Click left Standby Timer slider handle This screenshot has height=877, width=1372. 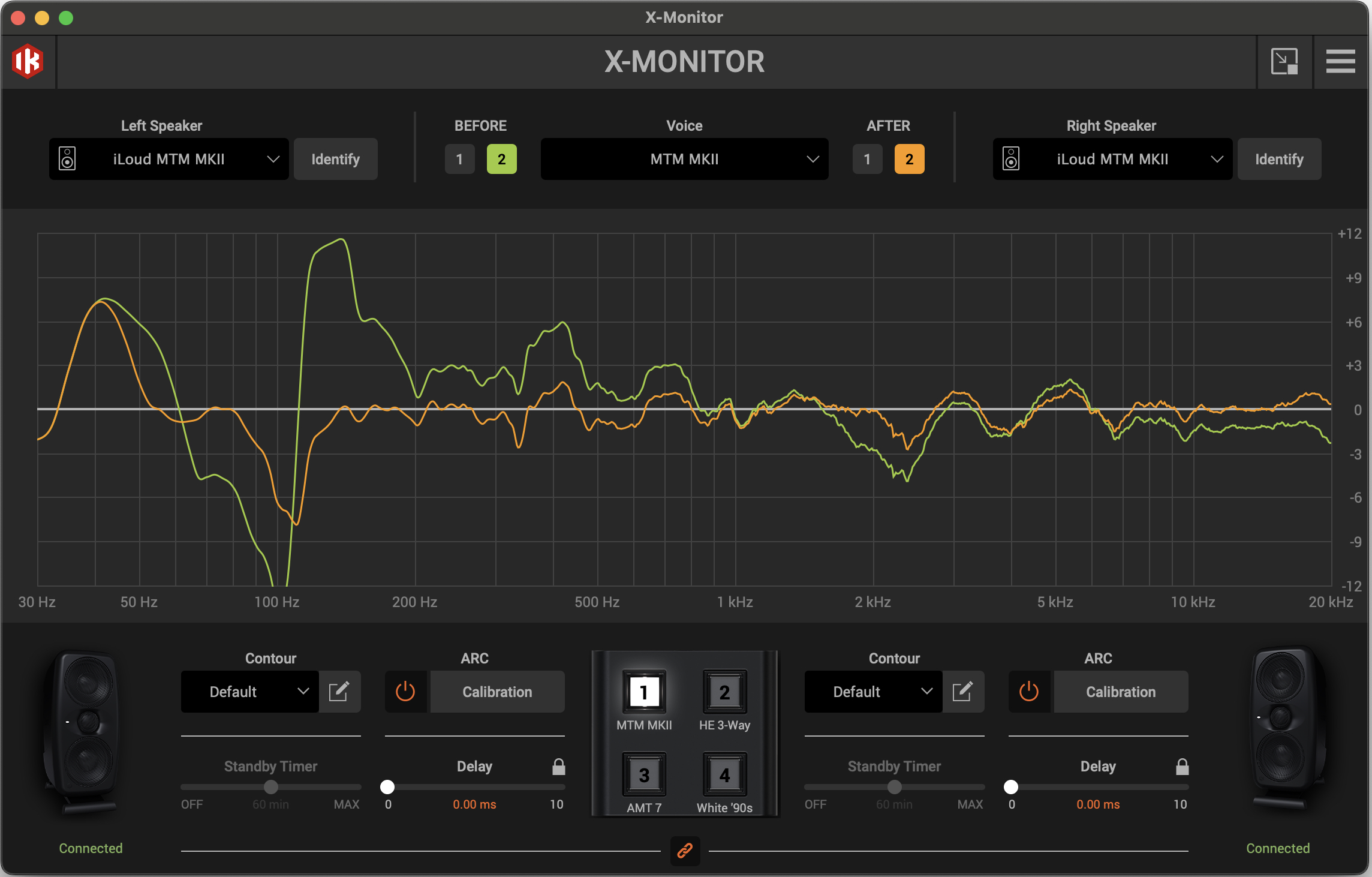point(271,786)
